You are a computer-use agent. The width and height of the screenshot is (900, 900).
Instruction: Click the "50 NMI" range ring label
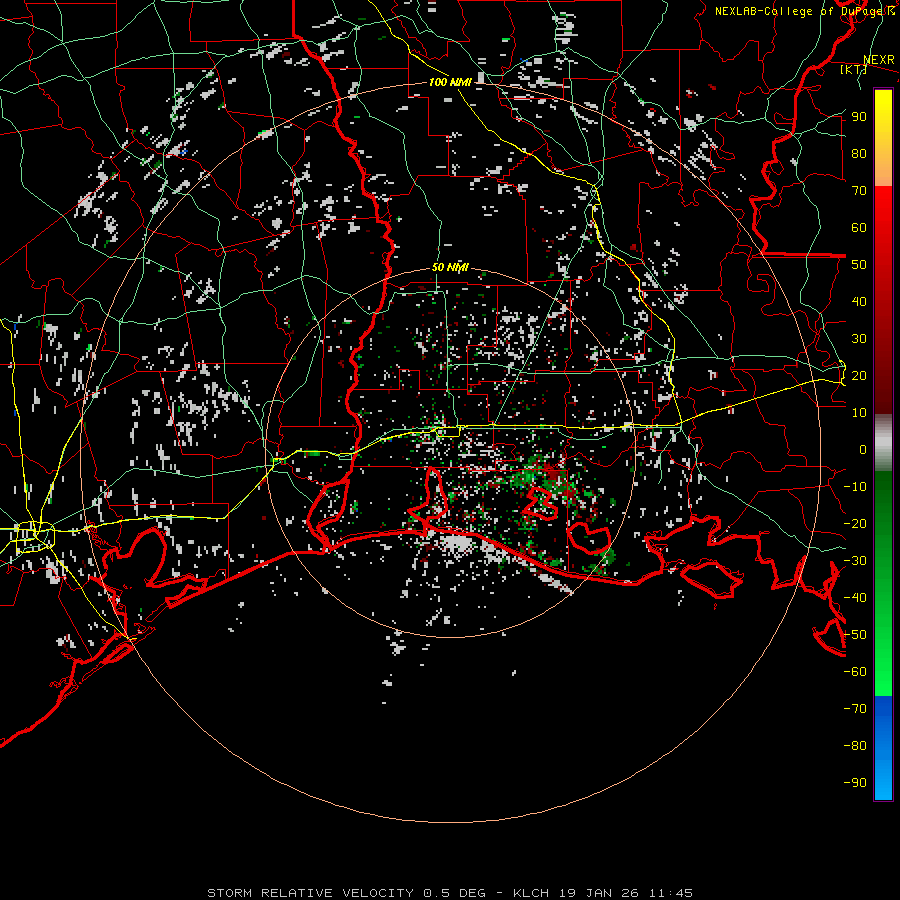450,267
